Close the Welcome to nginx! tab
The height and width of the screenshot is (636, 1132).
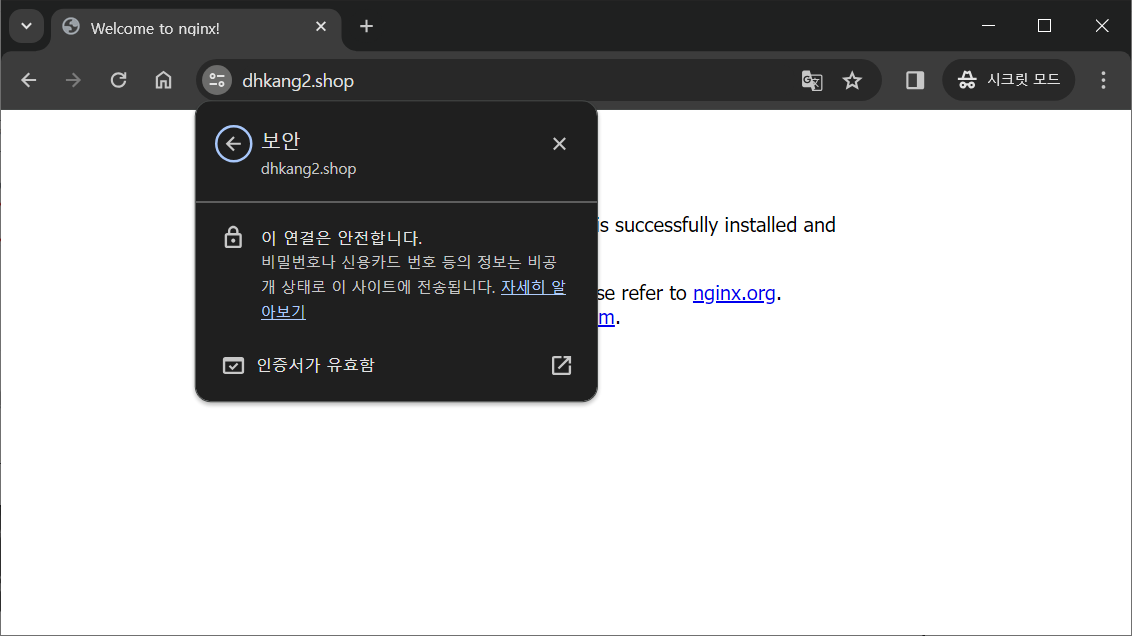(321, 27)
